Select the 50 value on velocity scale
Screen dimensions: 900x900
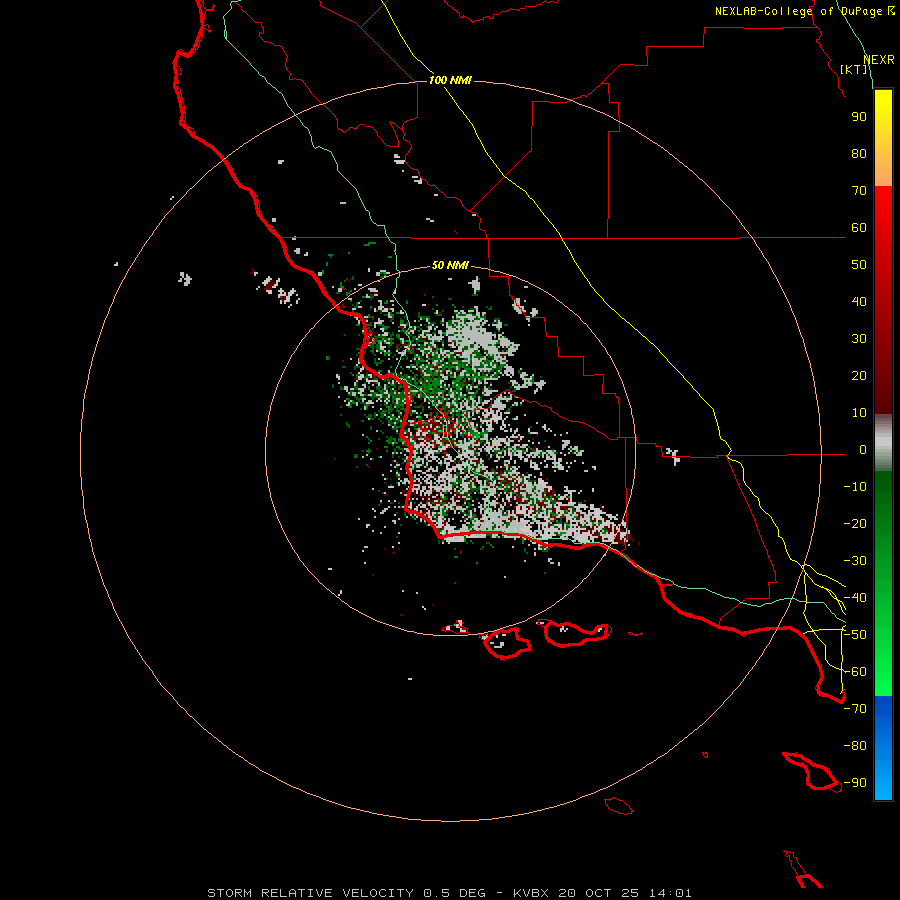click(x=859, y=265)
